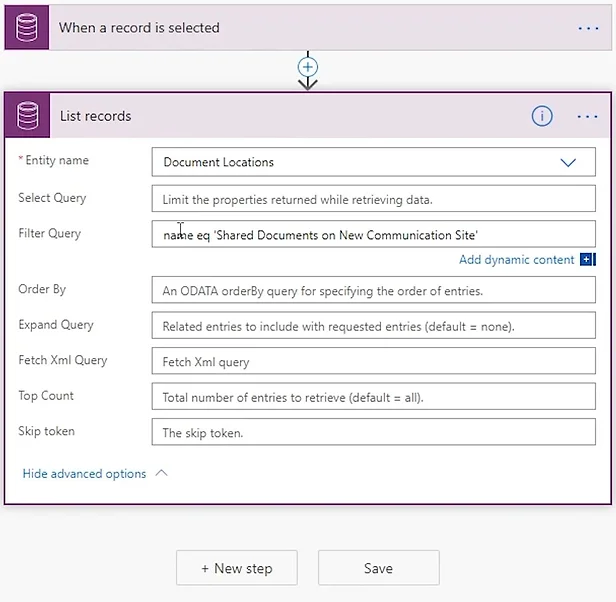Select the 'When a record is selected' title
The image size is (616, 602).
click(x=139, y=28)
